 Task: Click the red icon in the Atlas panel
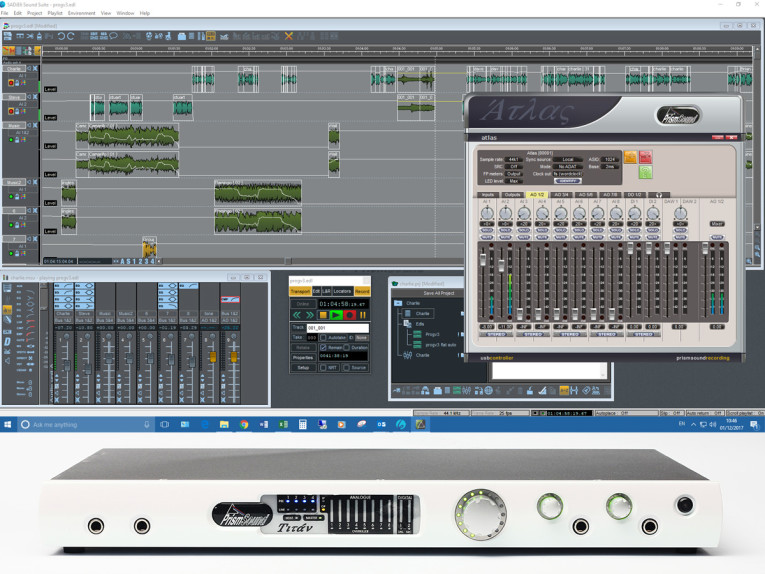(x=645, y=157)
